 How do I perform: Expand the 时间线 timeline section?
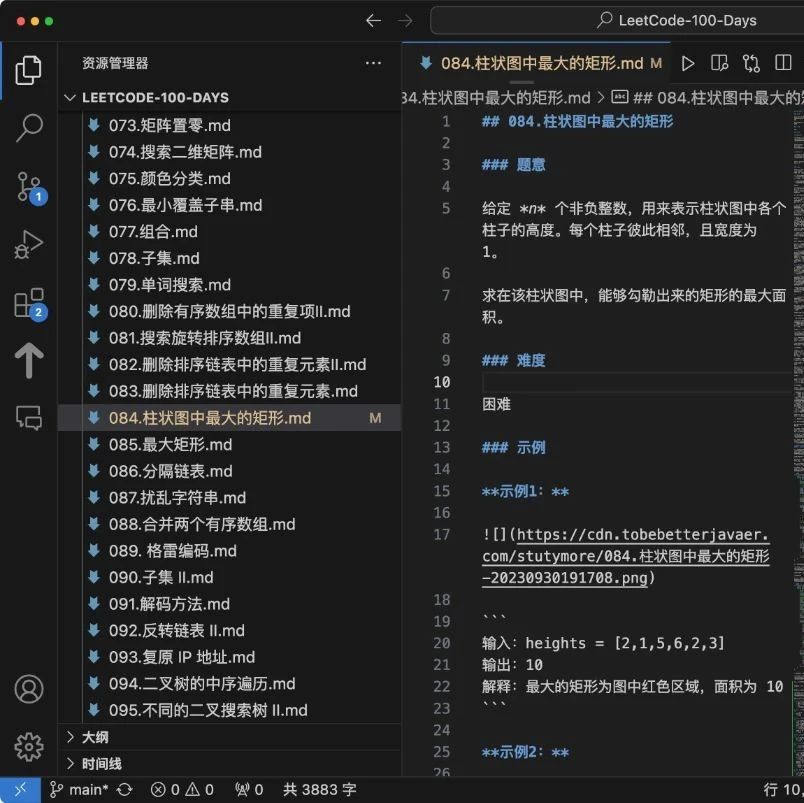coord(230,764)
